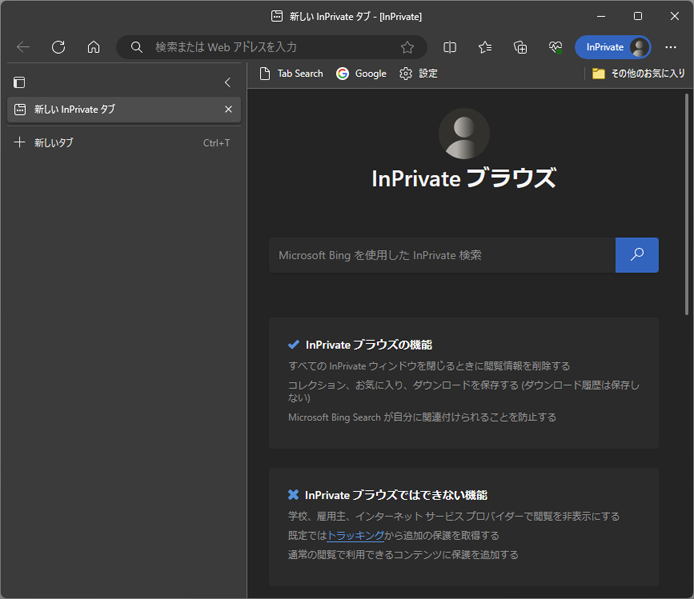Image resolution: width=694 pixels, height=599 pixels.
Task: Open the tab actions menu icon
Action: 19,82
